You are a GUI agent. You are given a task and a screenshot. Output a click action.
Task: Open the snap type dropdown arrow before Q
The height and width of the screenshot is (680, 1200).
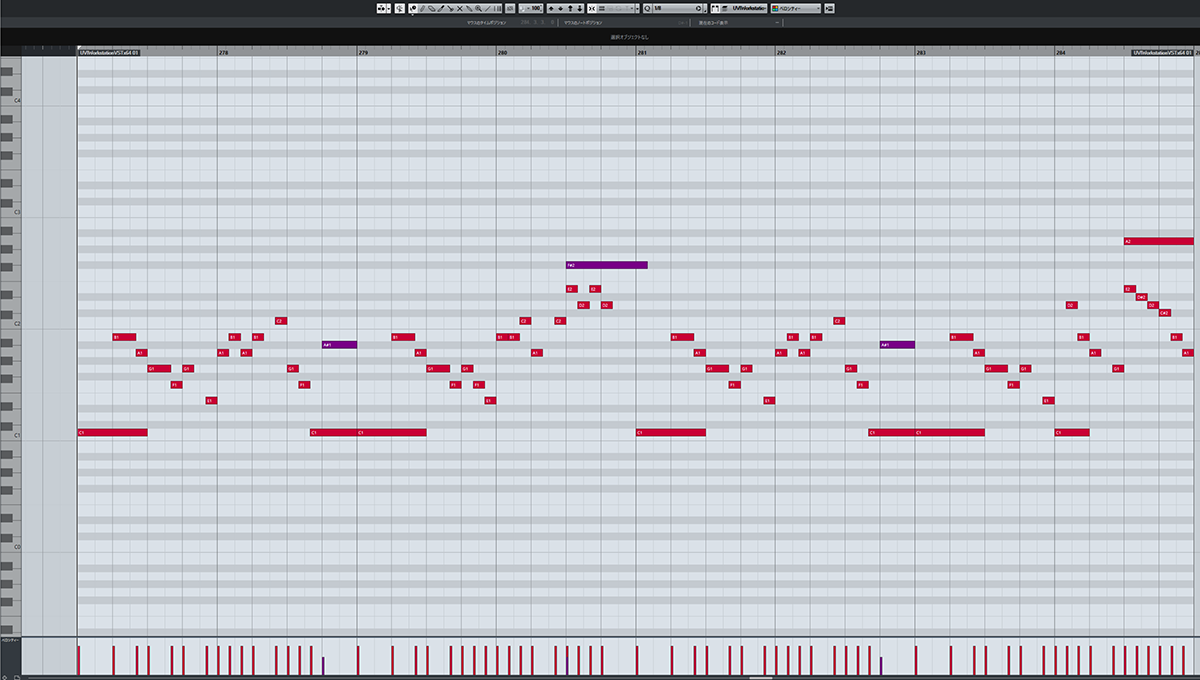(637, 8)
